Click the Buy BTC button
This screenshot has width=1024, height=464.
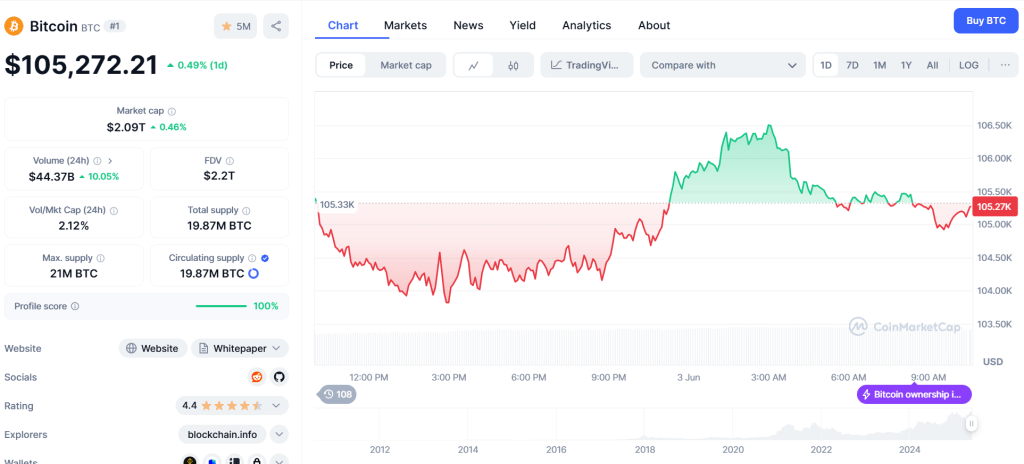point(986,20)
